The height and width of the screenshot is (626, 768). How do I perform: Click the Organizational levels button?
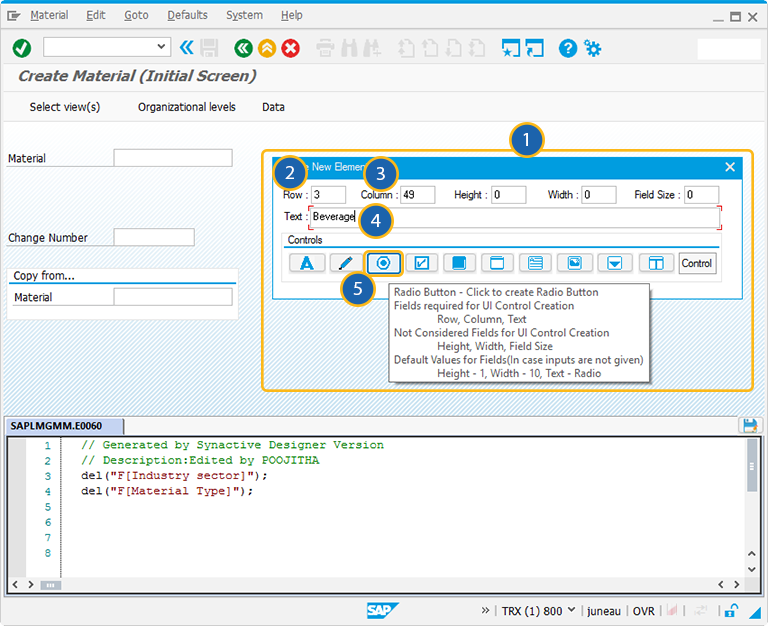click(187, 107)
